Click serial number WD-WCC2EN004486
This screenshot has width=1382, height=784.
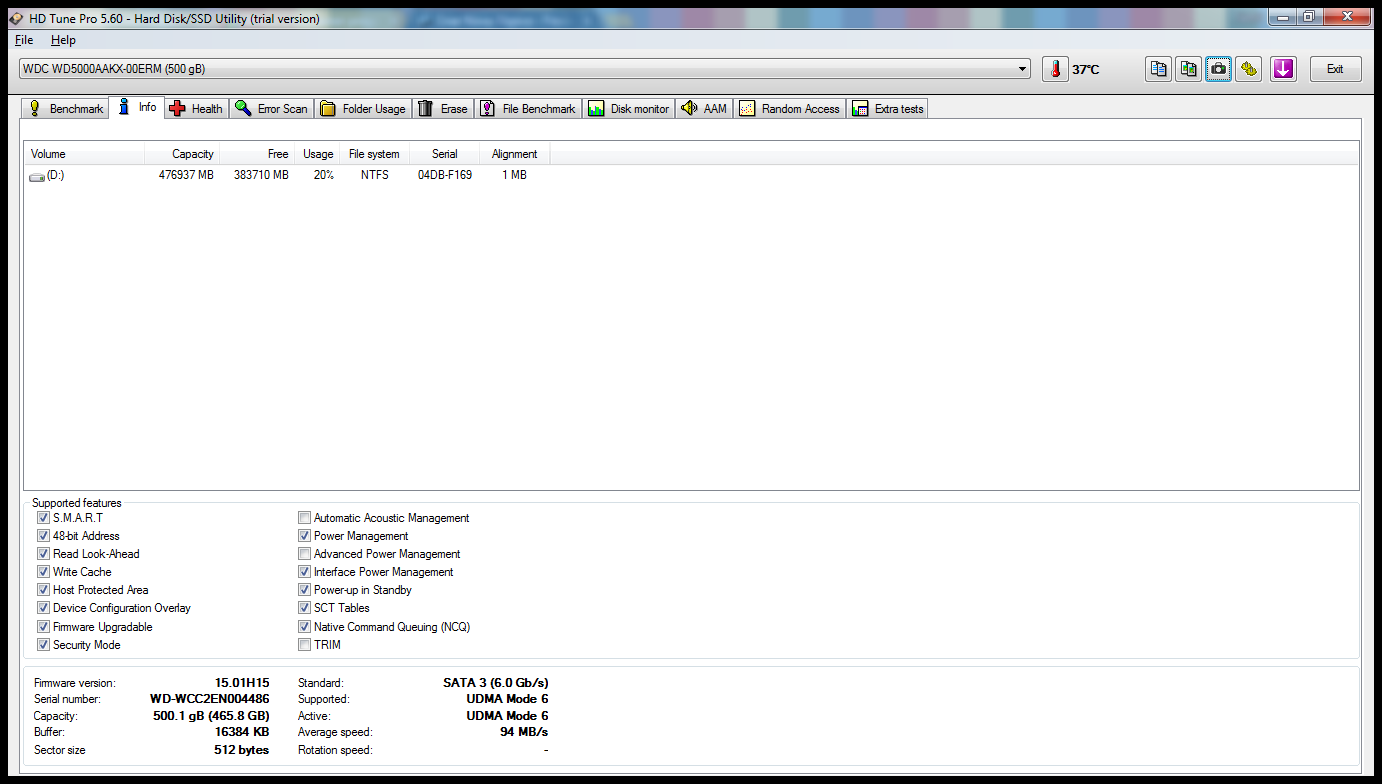pyautogui.click(x=209, y=699)
